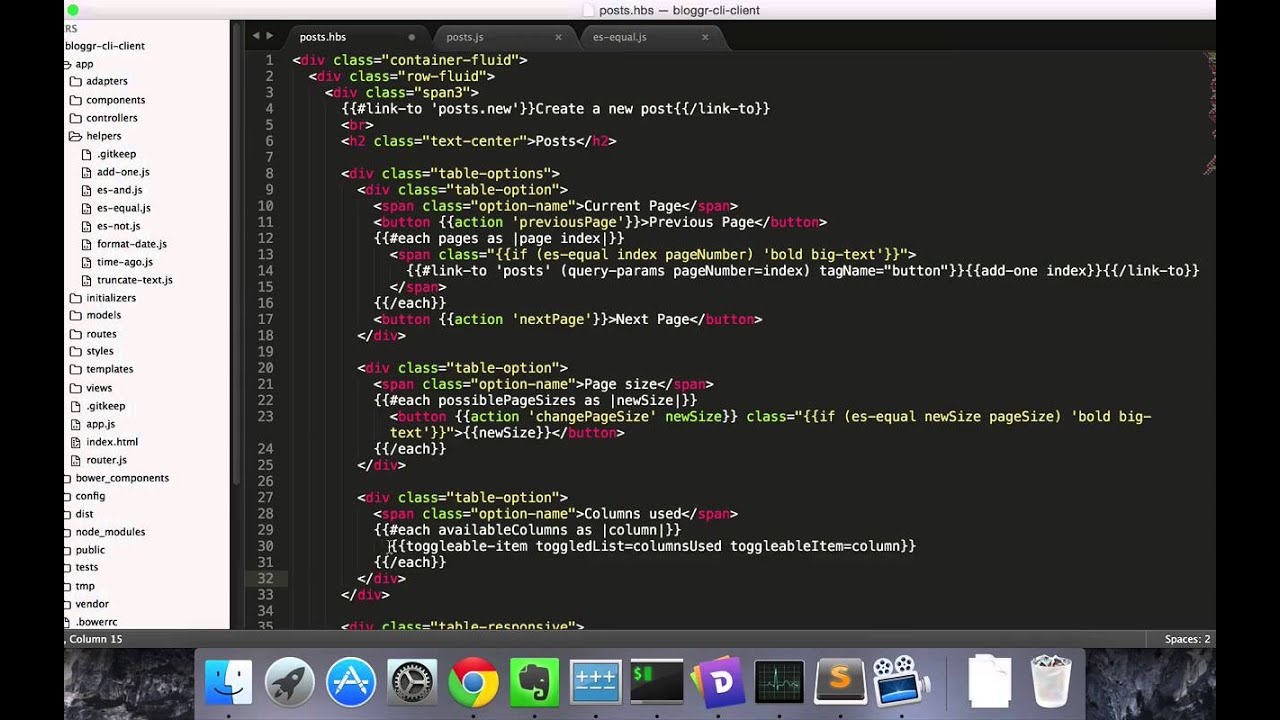
Task: Switch to Google Chrome in the Dock
Action: click(x=473, y=682)
